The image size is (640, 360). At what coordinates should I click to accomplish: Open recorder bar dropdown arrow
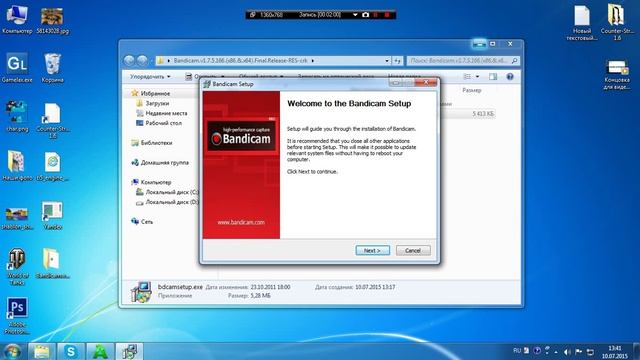pyautogui.click(x=355, y=15)
